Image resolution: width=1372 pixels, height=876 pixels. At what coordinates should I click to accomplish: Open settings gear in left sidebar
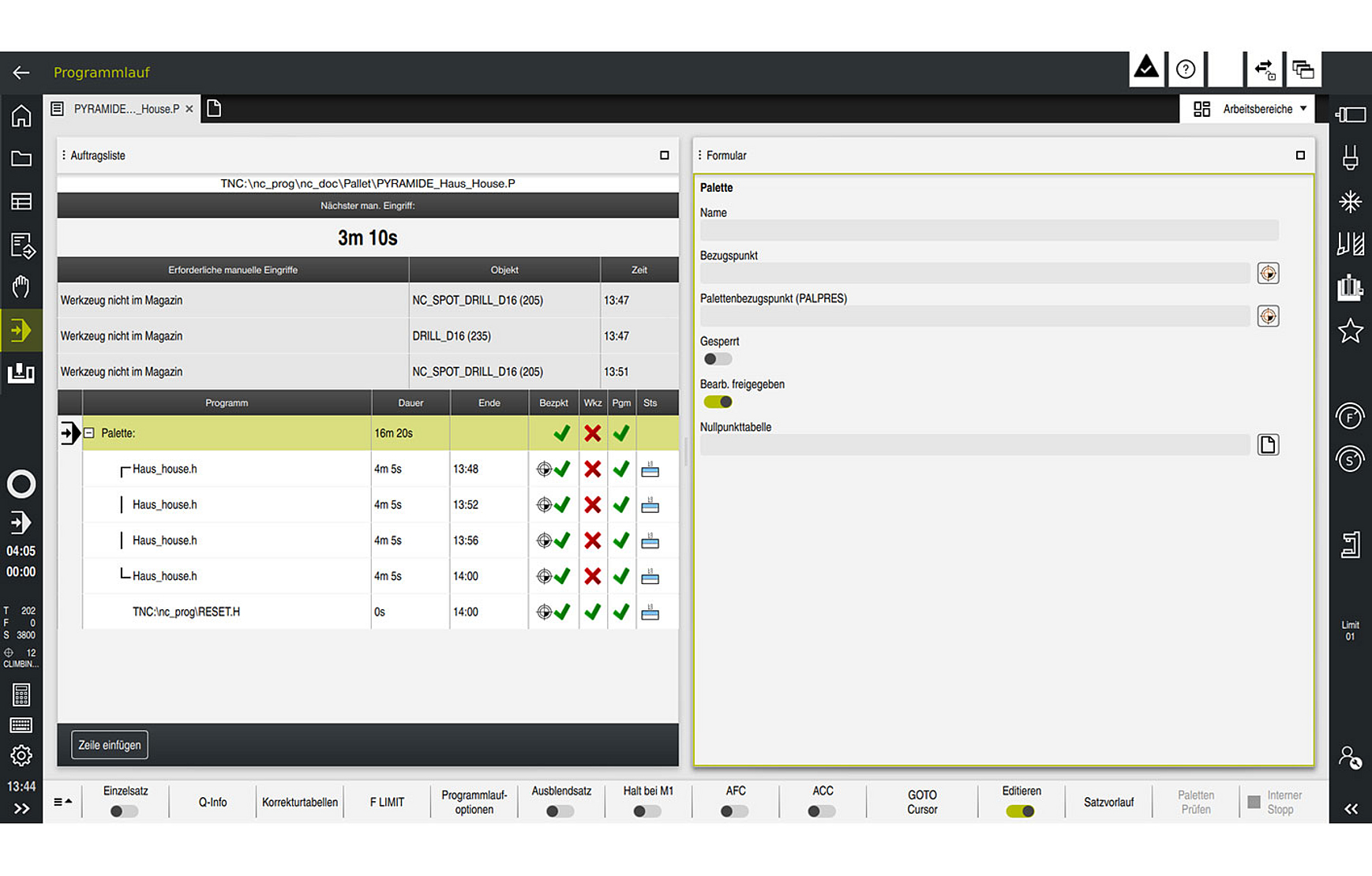21,755
